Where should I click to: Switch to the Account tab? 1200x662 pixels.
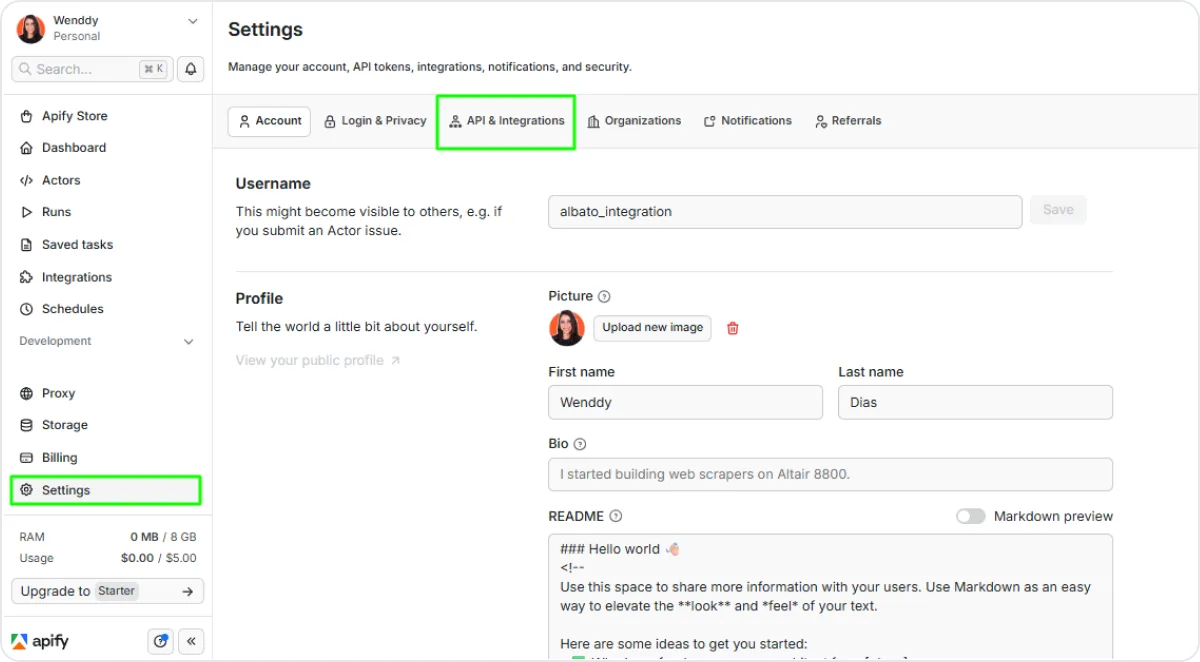click(269, 121)
